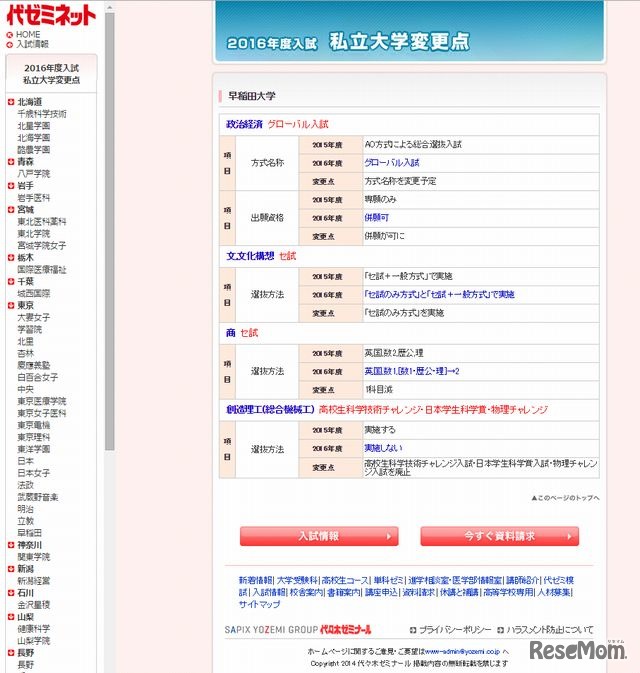Open the 単科ゼミ footer link

(388, 580)
